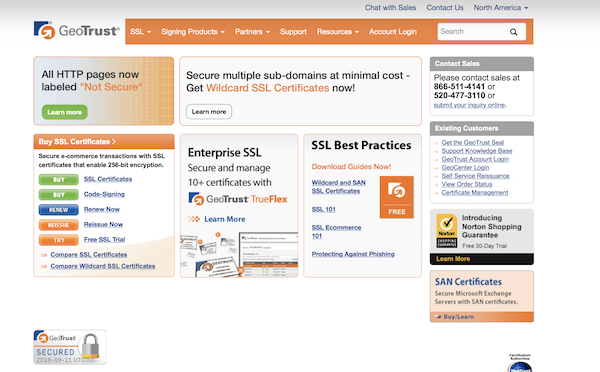Click Download Guides Now! text

351,166
